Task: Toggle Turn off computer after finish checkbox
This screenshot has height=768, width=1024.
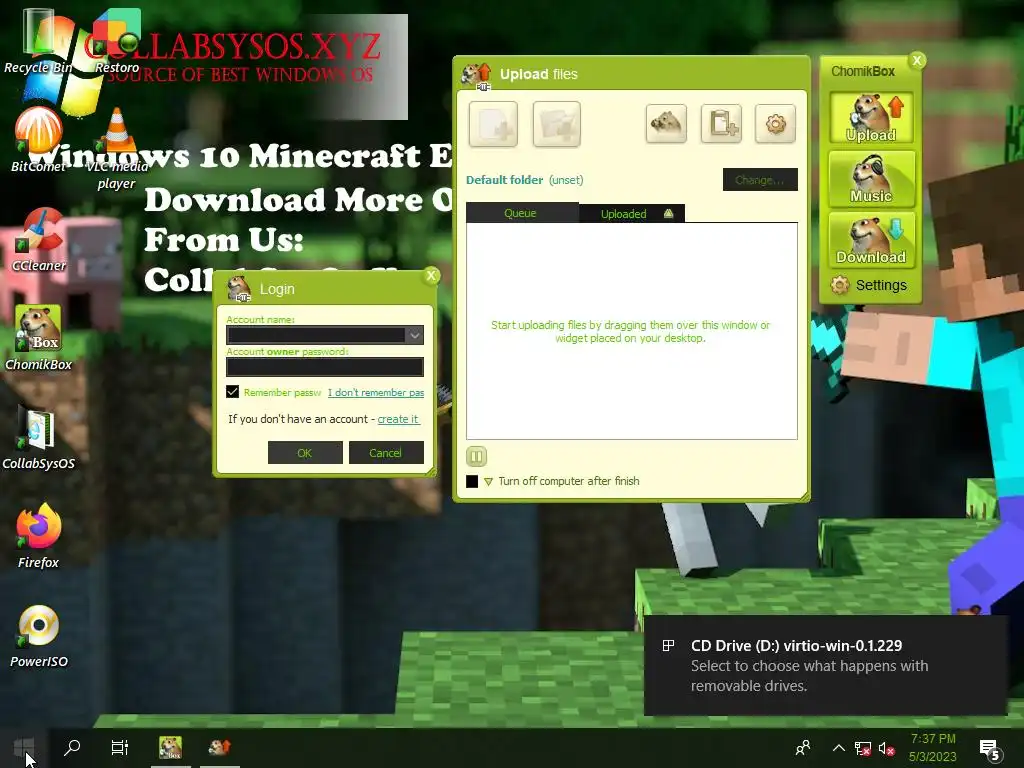Action: (x=472, y=481)
